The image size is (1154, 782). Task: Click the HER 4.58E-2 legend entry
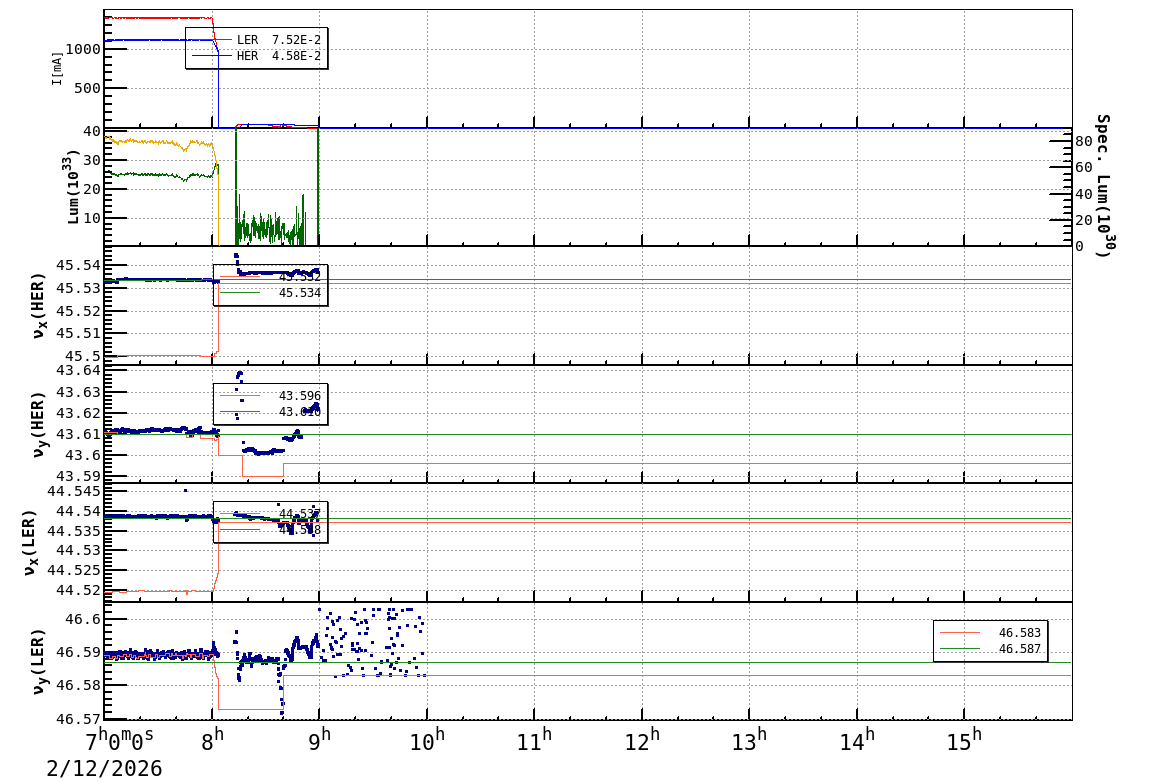pos(278,56)
